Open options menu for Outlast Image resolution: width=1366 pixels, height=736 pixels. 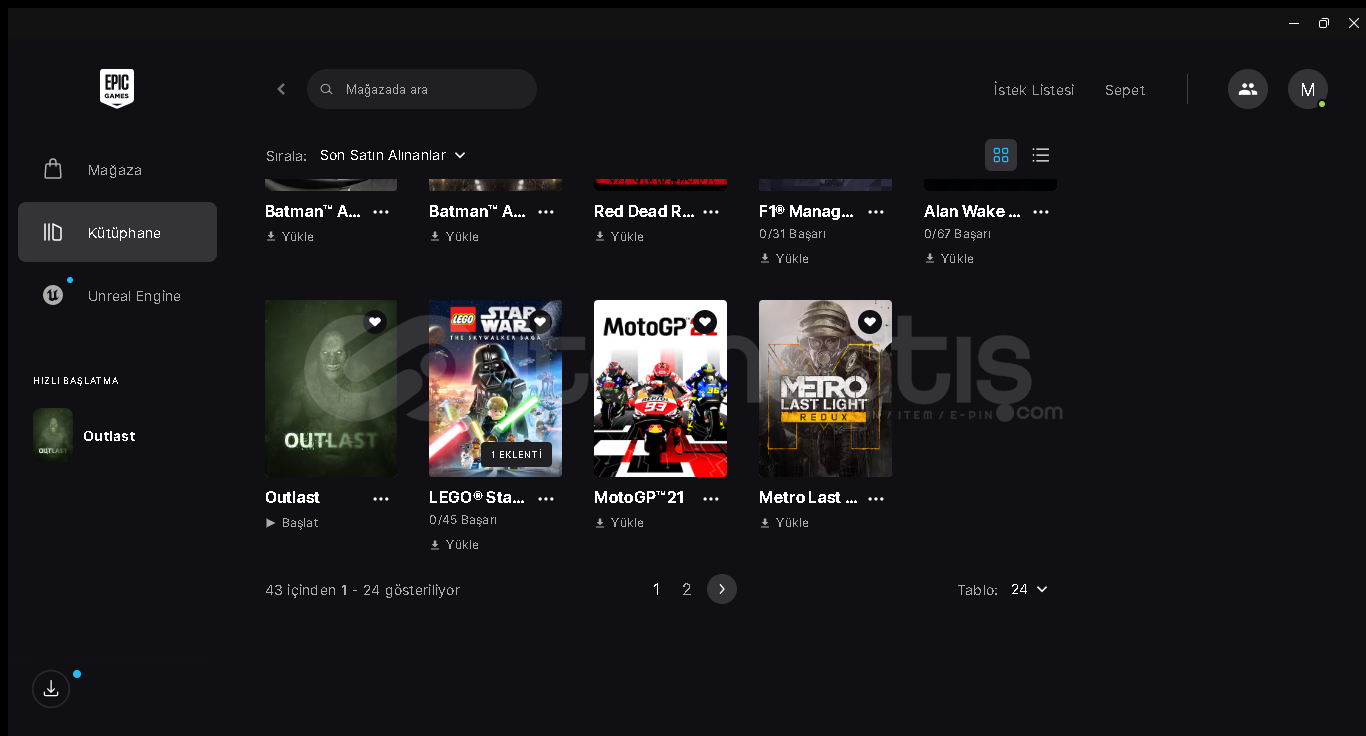pos(381,498)
